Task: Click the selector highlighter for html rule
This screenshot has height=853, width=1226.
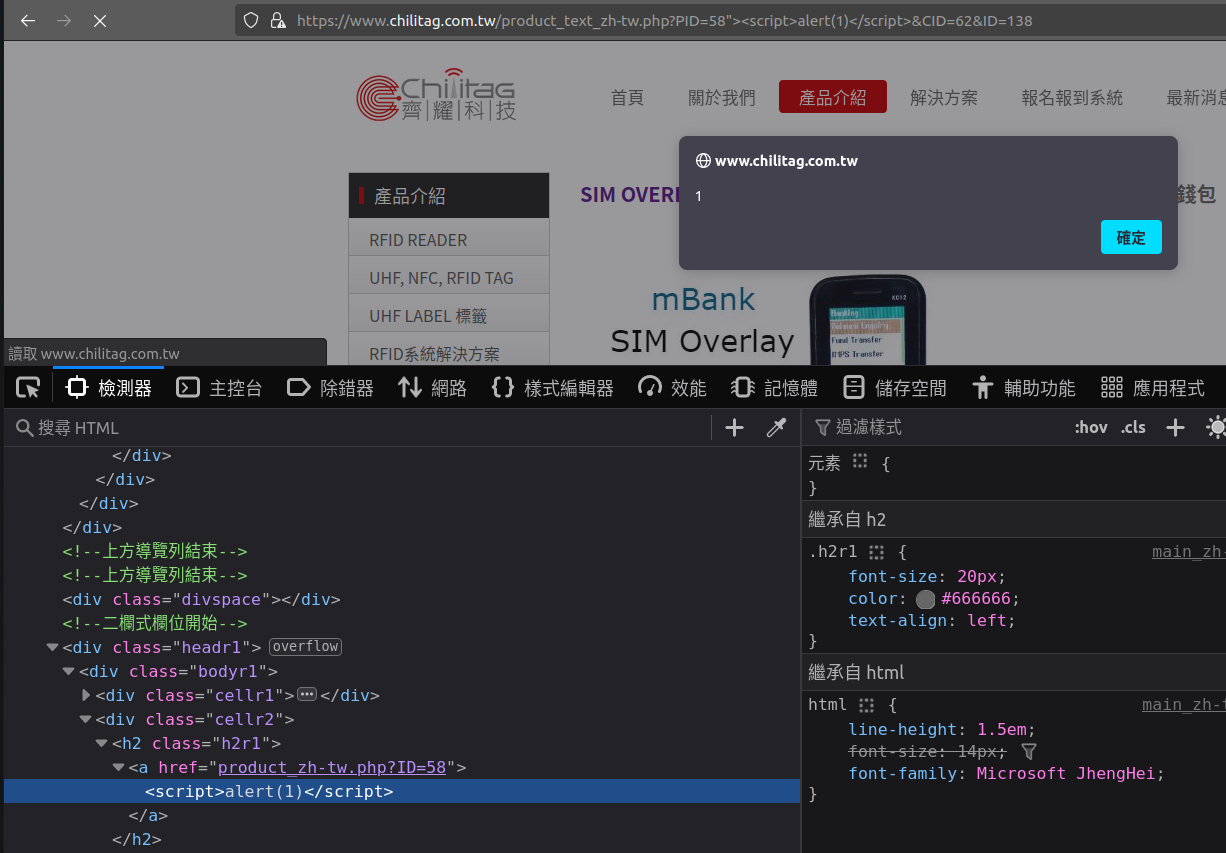Action: tap(867, 705)
